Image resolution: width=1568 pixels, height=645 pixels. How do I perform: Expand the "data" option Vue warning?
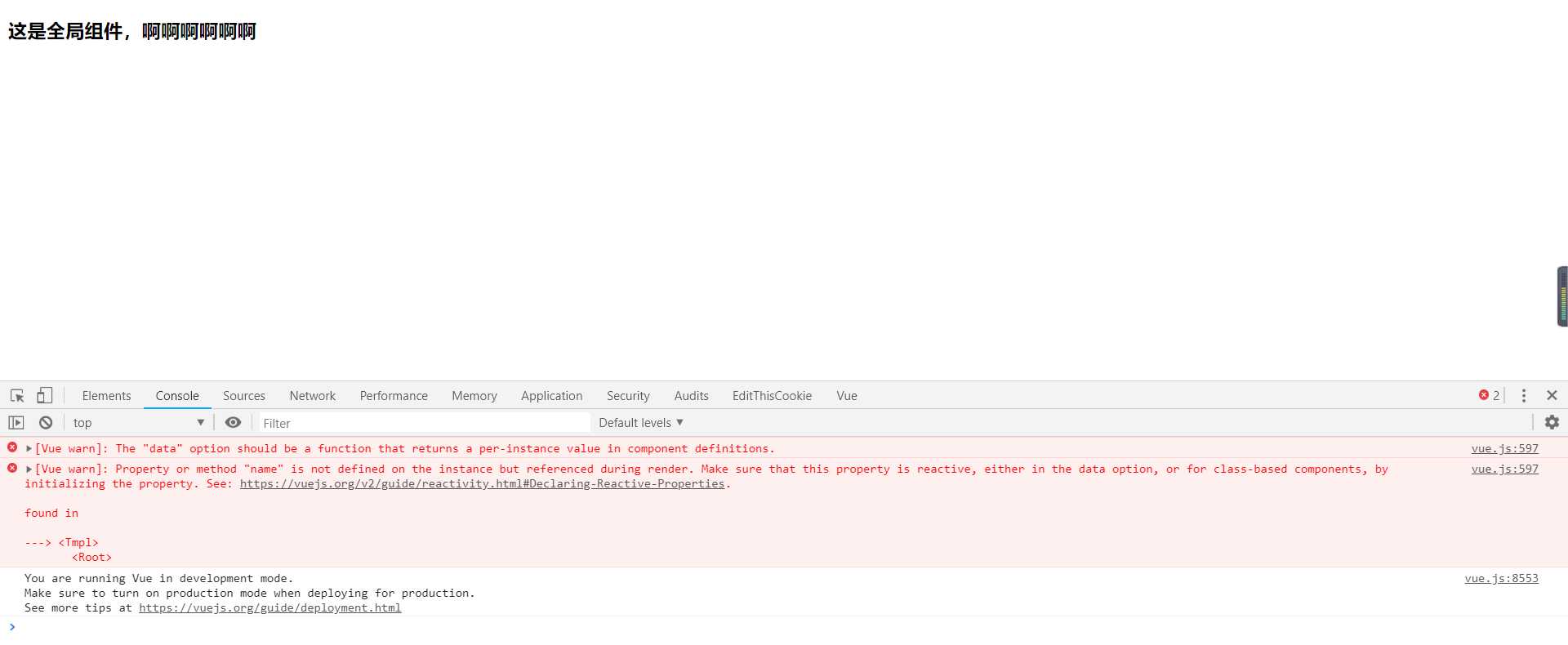(x=29, y=449)
